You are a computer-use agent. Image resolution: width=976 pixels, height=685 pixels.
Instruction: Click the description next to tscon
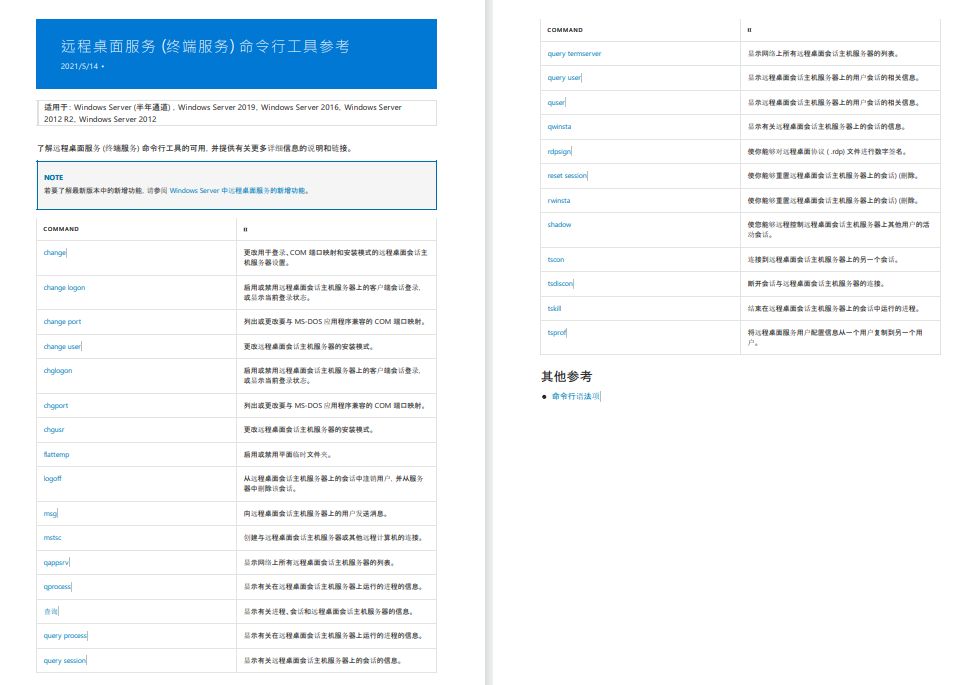(x=824, y=260)
